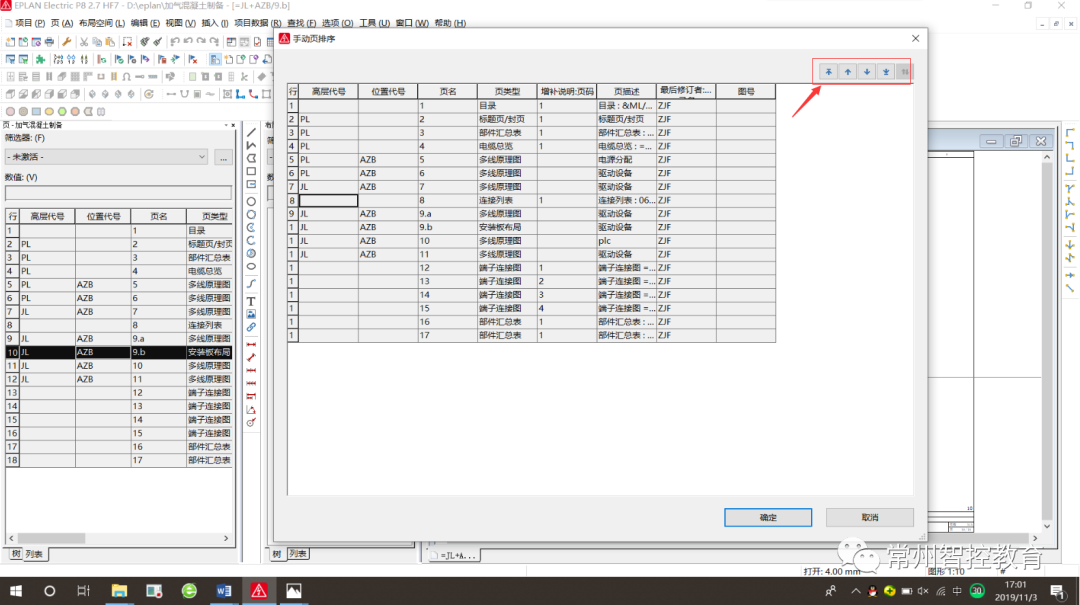The height and width of the screenshot is (605, 1080).
Task: Click the scissors cut icon
Action: click(x=84, y=42)
